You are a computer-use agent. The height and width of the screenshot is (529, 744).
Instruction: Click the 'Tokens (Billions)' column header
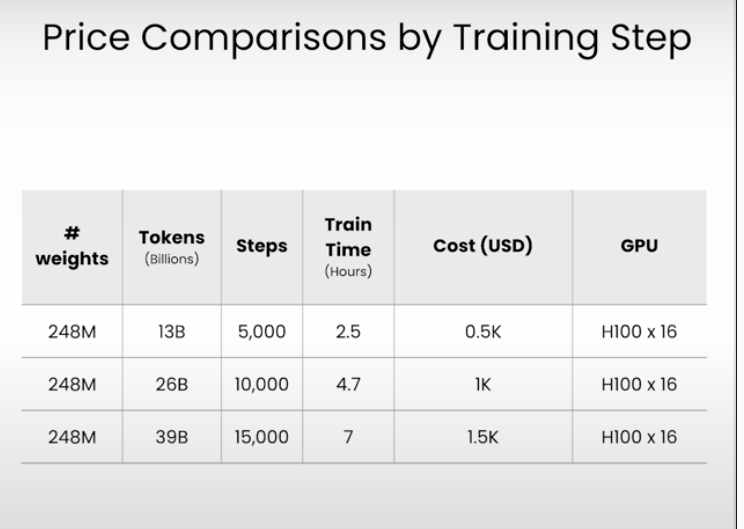pyautogui.click(x=172, y=246)
